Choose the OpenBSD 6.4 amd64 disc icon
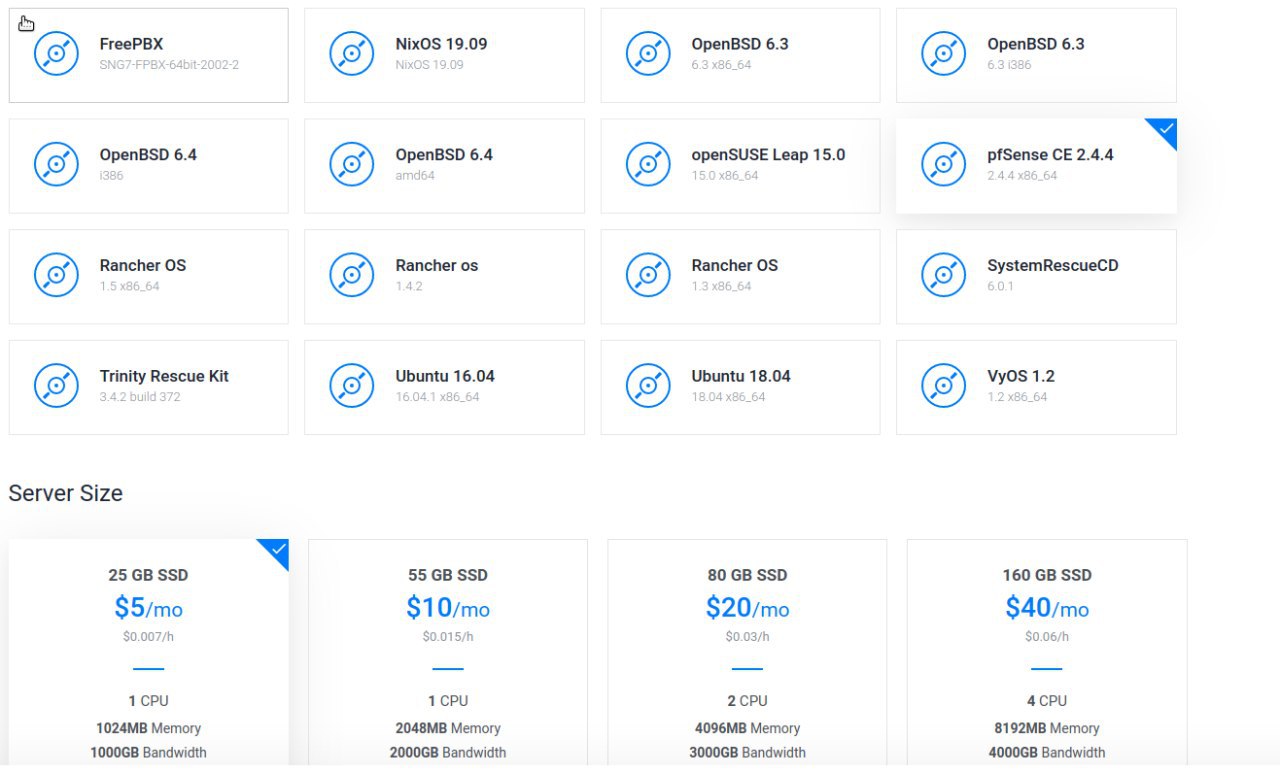This screenshot has width=1280, height=773. pos(352,165)
